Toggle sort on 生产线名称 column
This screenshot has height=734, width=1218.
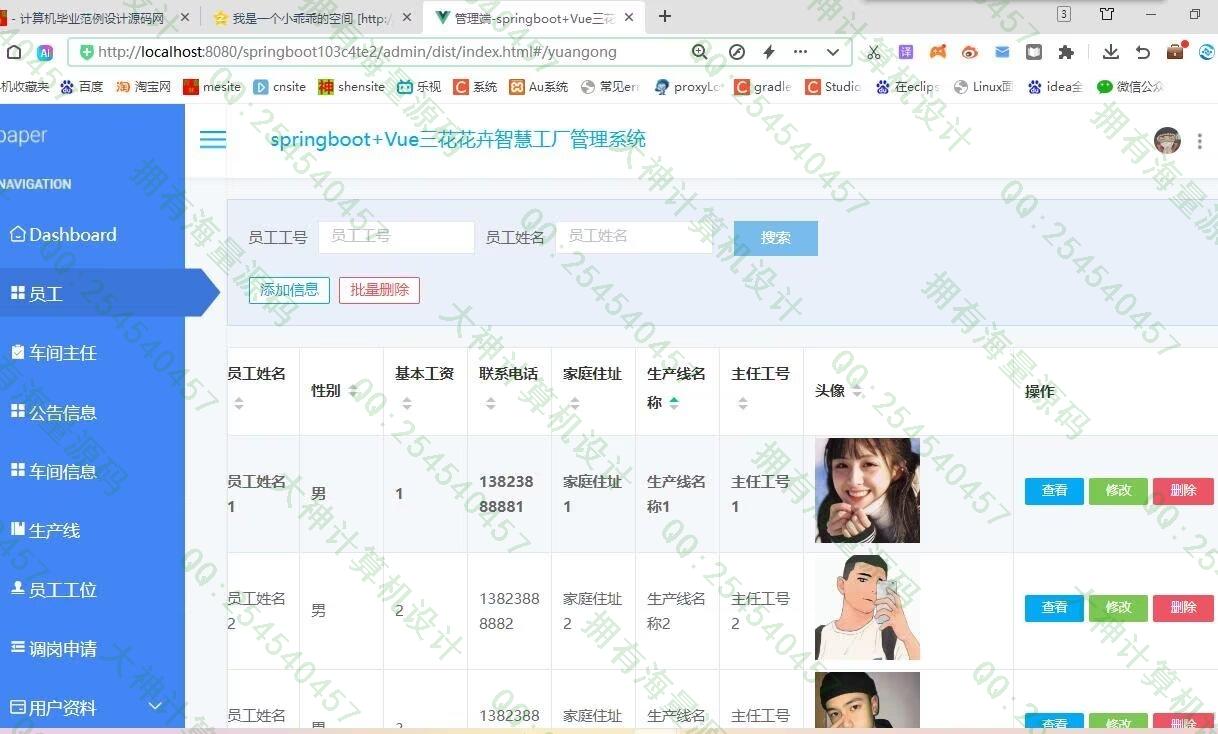[674, 402]
